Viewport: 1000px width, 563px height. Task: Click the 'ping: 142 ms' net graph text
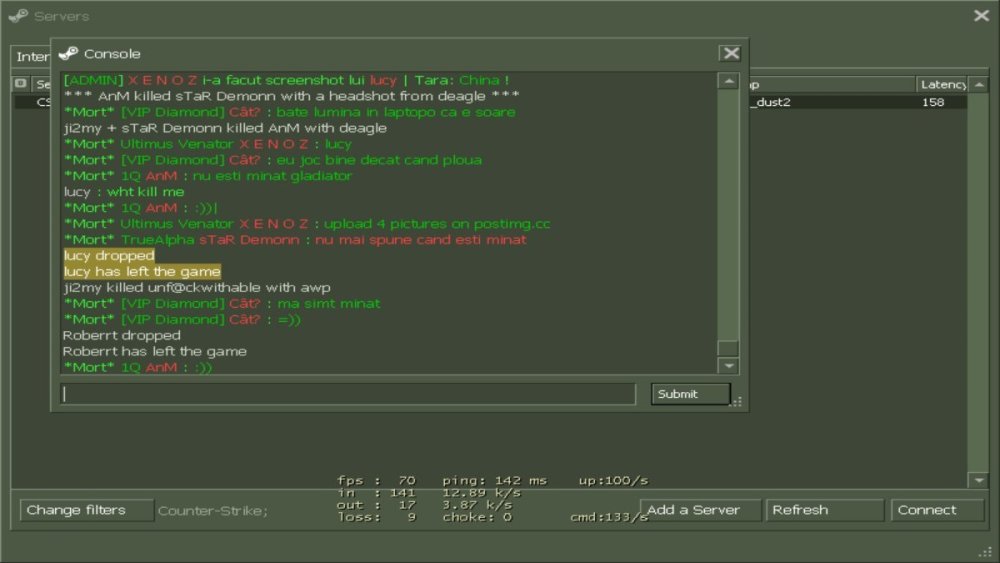coord(494,480)
